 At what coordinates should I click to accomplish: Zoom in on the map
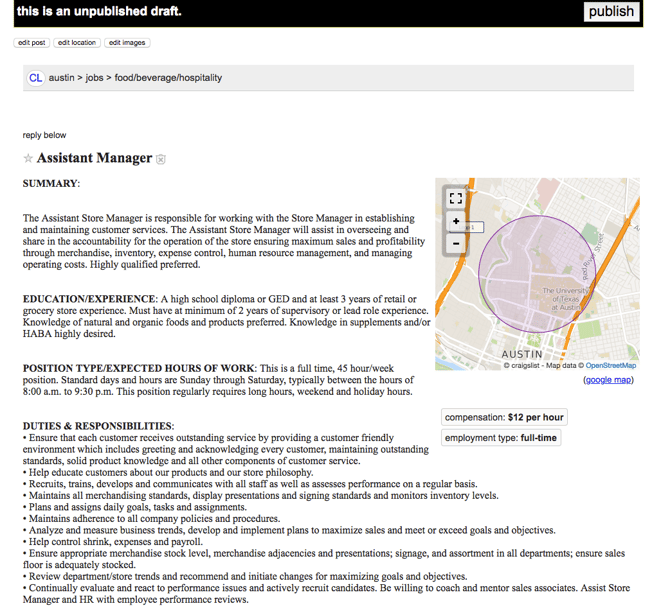coord(455,221)
